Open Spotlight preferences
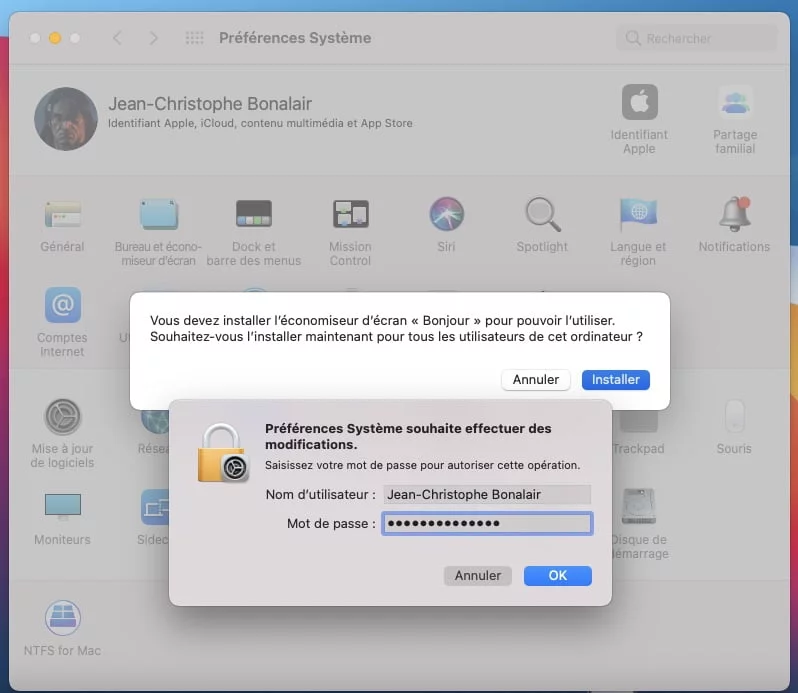The height and width of the screenshot is (693, 798). click(x=543, y=215)
